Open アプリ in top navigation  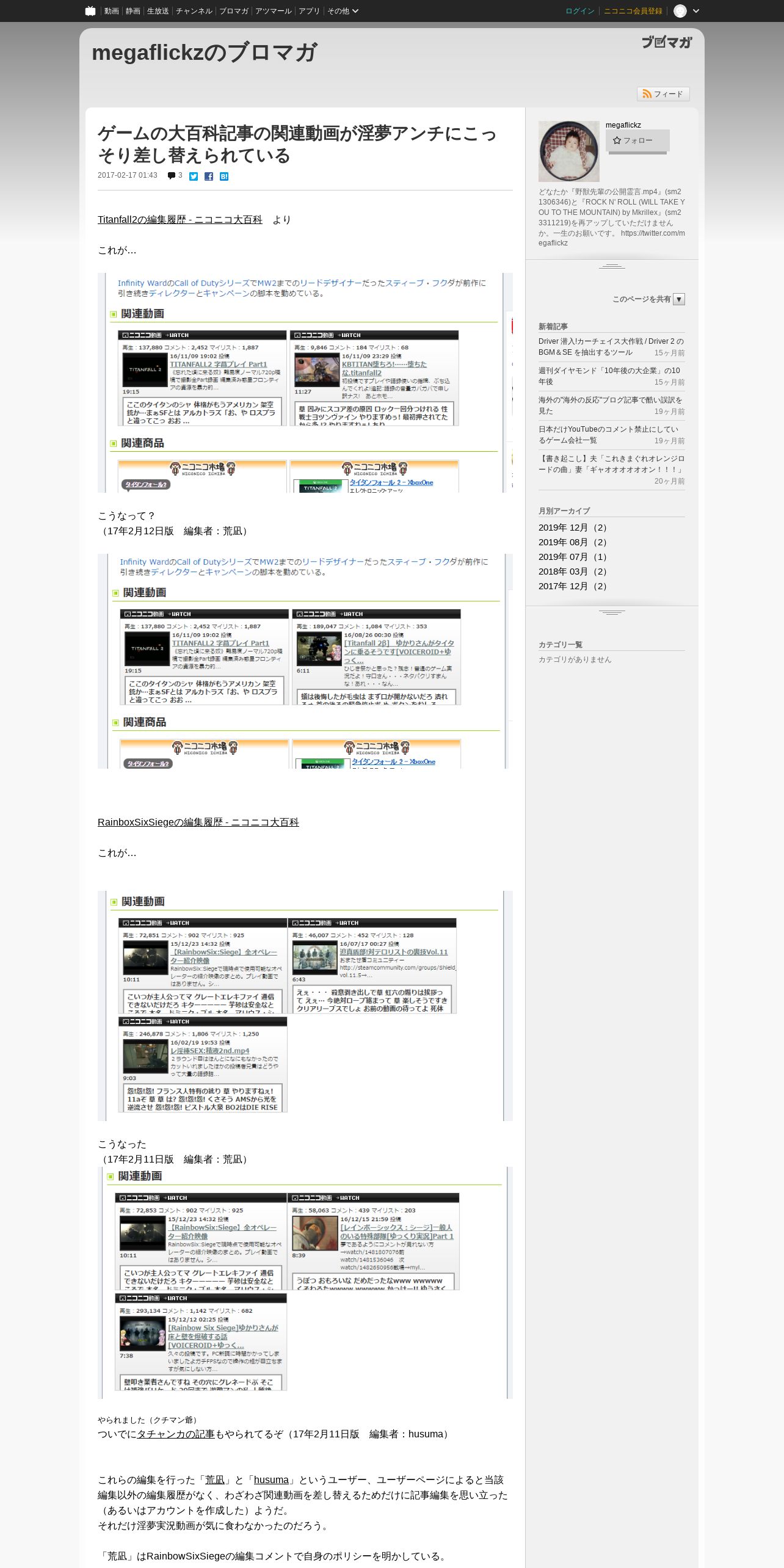point(310,11)
